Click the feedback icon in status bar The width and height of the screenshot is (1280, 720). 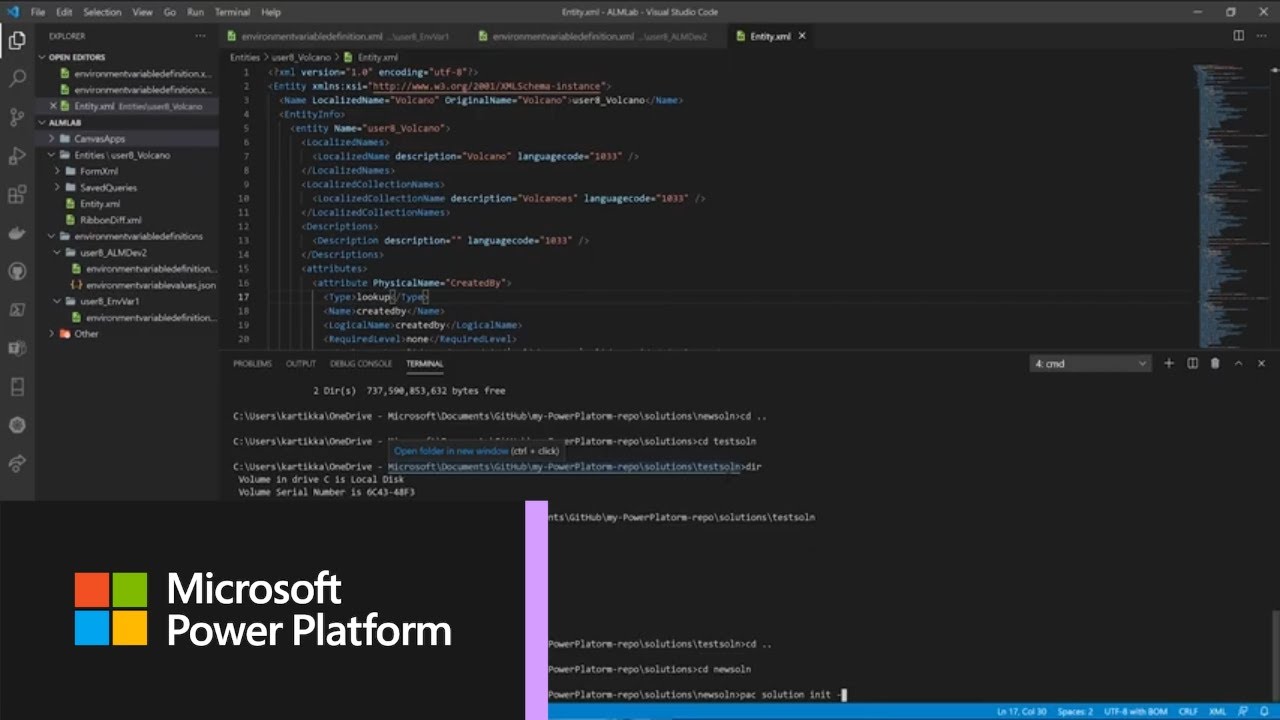[x=1244, y=711]
